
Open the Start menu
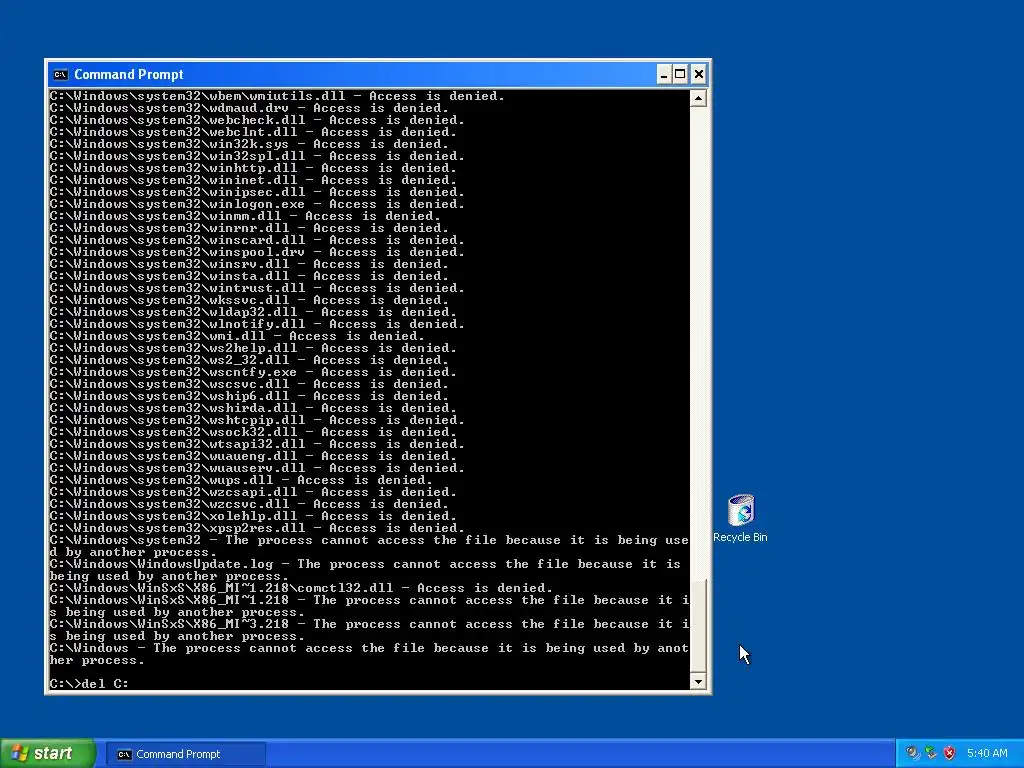click(x=47, y=754)
